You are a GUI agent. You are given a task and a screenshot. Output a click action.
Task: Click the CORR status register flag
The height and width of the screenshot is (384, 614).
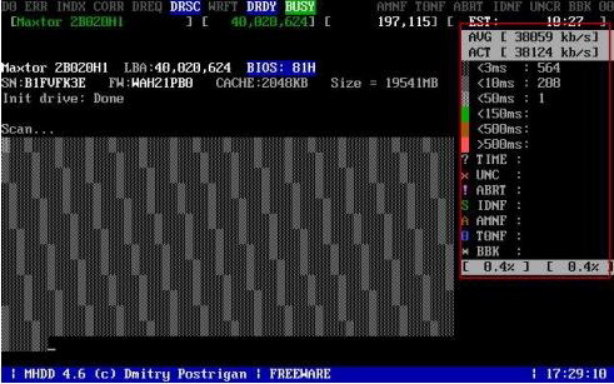coord(108,7)
